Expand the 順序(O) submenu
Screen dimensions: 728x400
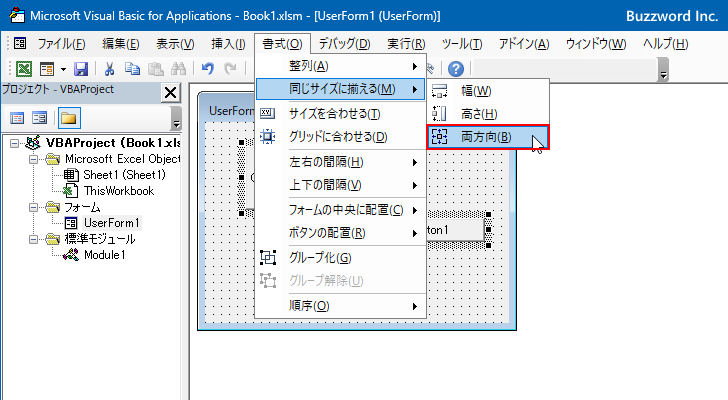click(341, 306)
